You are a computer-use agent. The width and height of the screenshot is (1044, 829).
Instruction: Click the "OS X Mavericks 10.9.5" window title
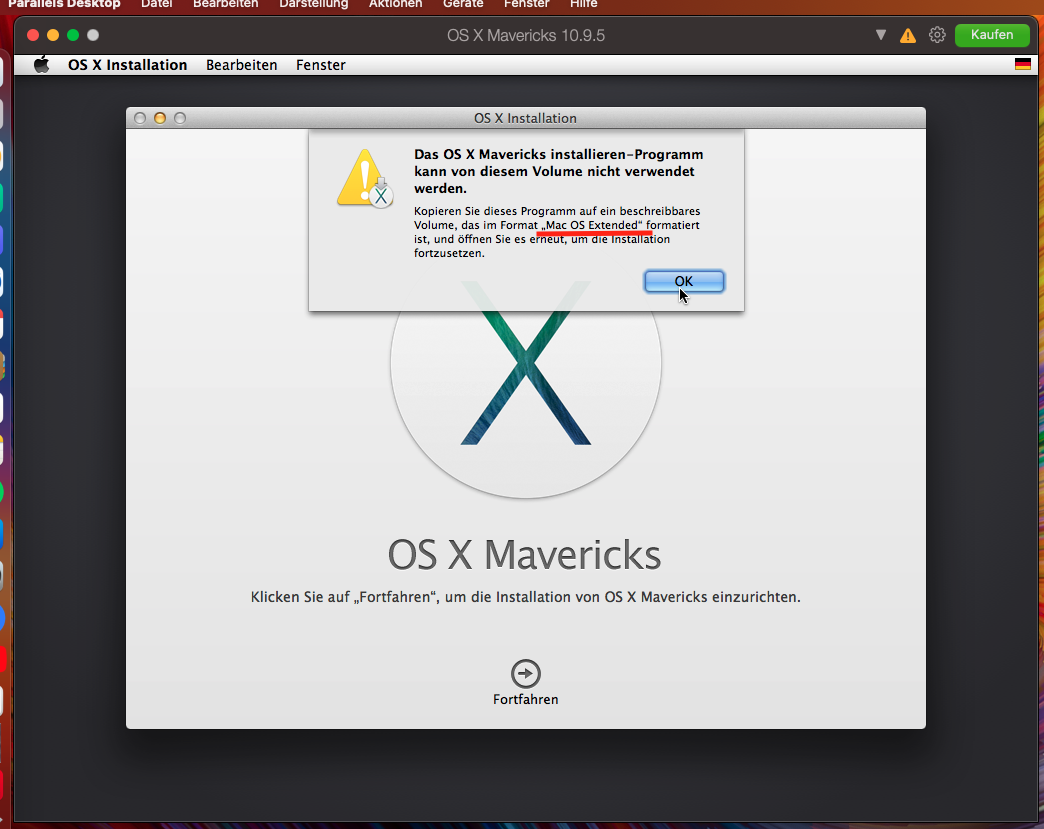coord(526,35)
